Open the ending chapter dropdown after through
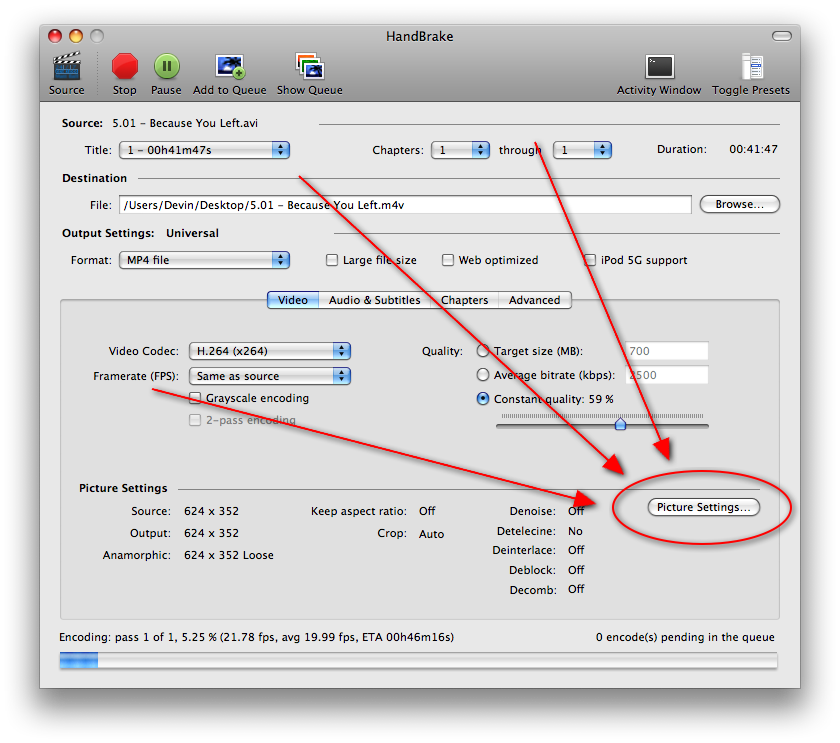 coord(582,150)
